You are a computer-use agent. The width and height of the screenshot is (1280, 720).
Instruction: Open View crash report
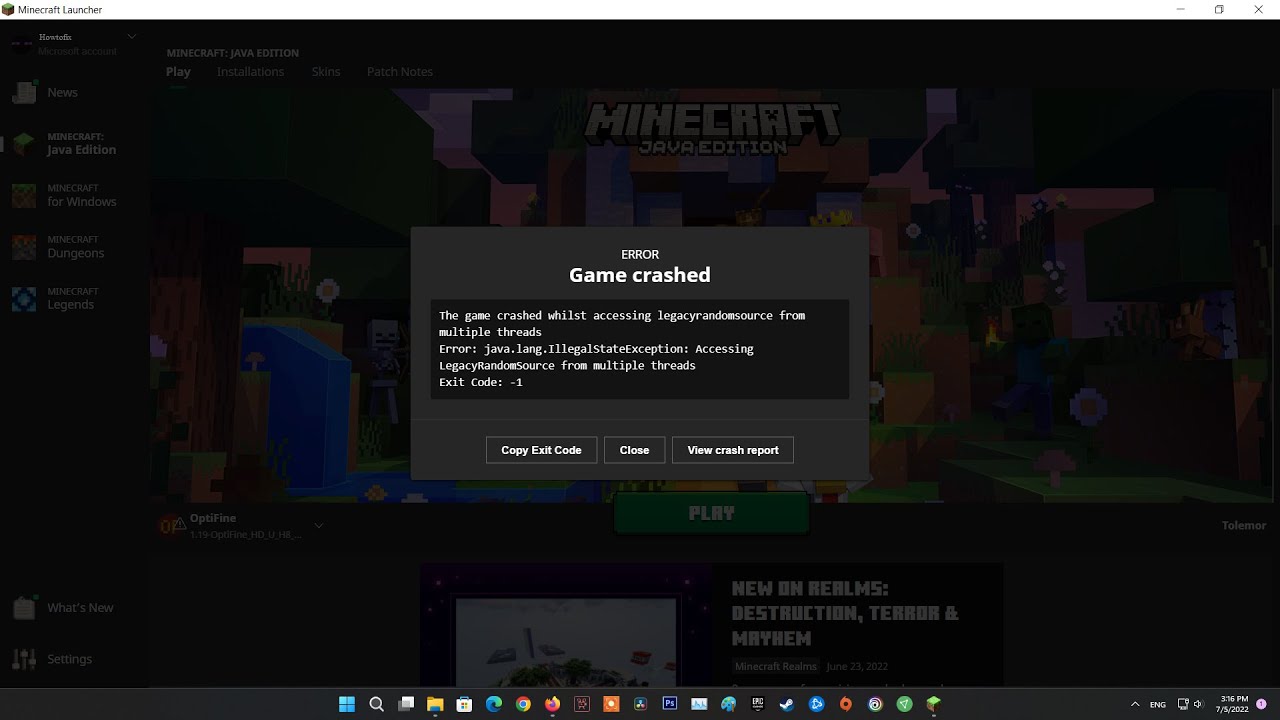point(733,450)
